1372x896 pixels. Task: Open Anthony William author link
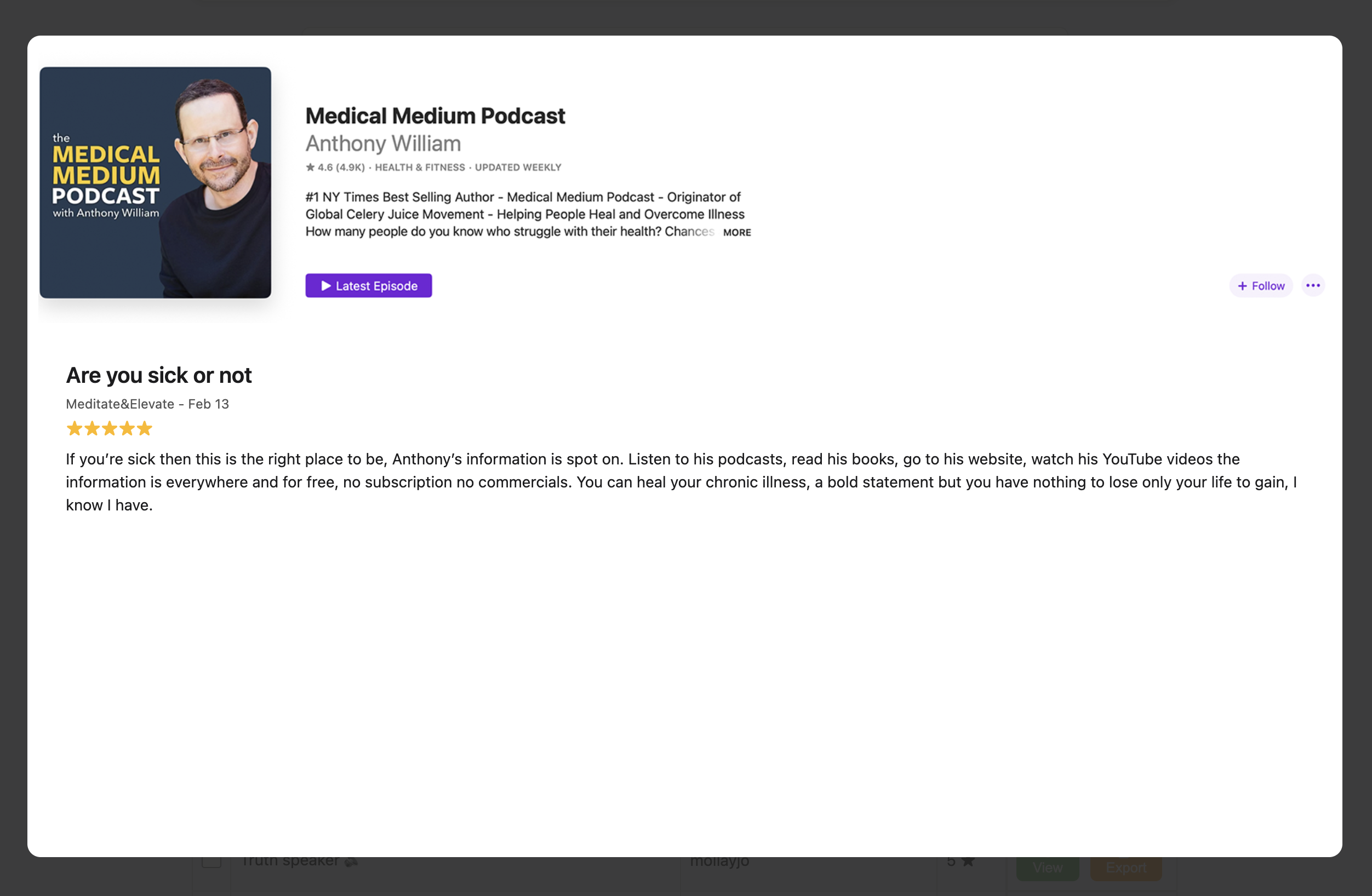[x=383, y=143]
